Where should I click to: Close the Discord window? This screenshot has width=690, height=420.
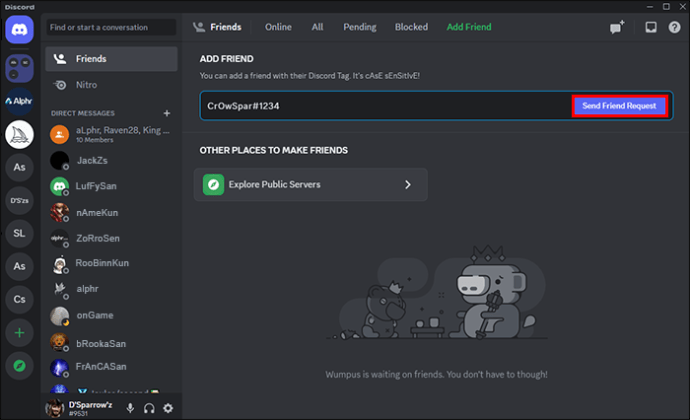click(682, 7)
